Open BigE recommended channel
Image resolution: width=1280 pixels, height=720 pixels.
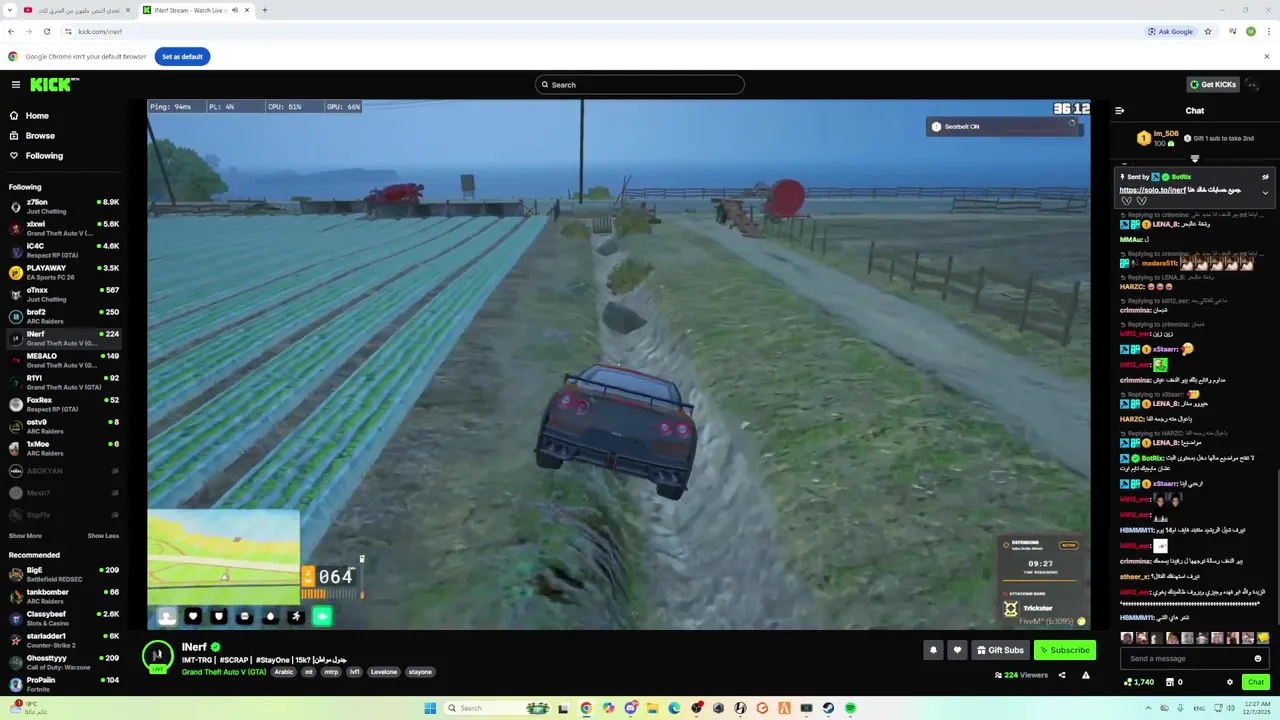tap(64, 574)
